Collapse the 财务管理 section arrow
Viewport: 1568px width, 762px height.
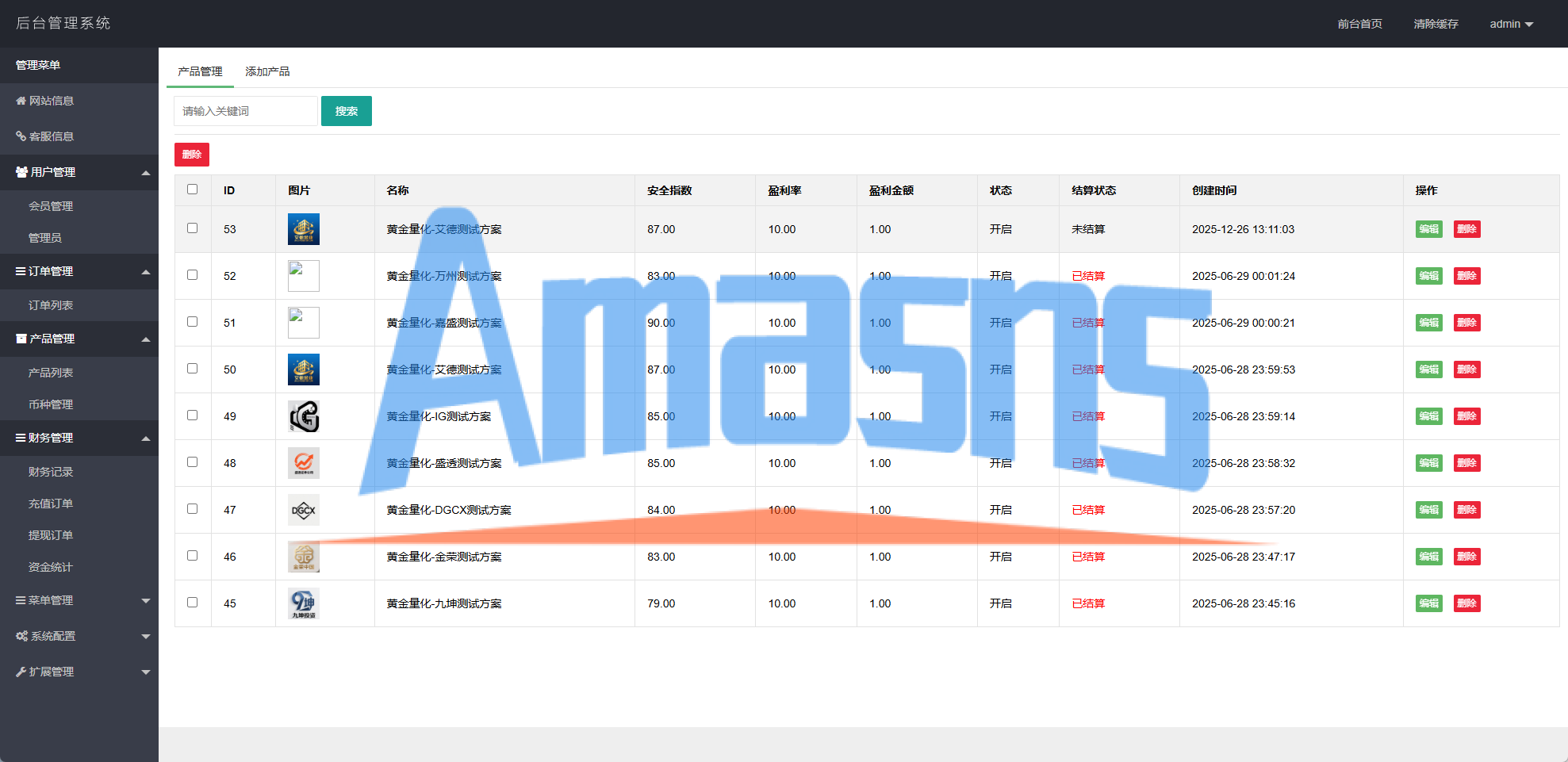(146, 438)
